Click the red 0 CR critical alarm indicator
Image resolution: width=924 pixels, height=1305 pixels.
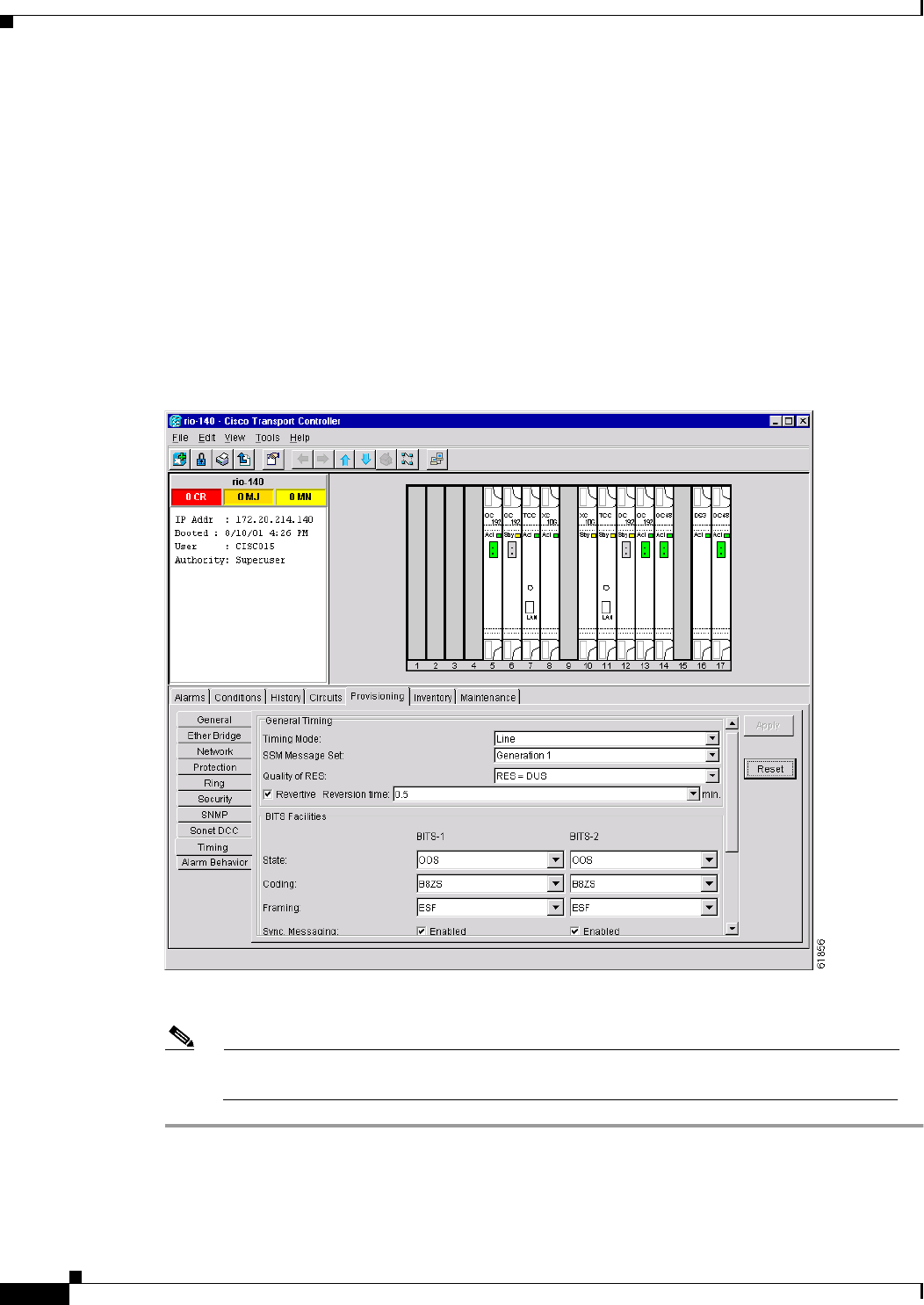pos(196,497)
